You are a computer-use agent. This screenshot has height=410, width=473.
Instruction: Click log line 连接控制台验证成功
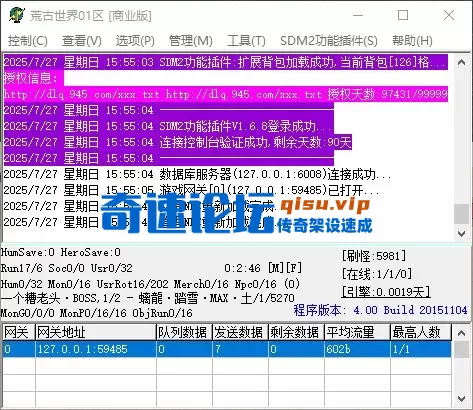[178, 142]
